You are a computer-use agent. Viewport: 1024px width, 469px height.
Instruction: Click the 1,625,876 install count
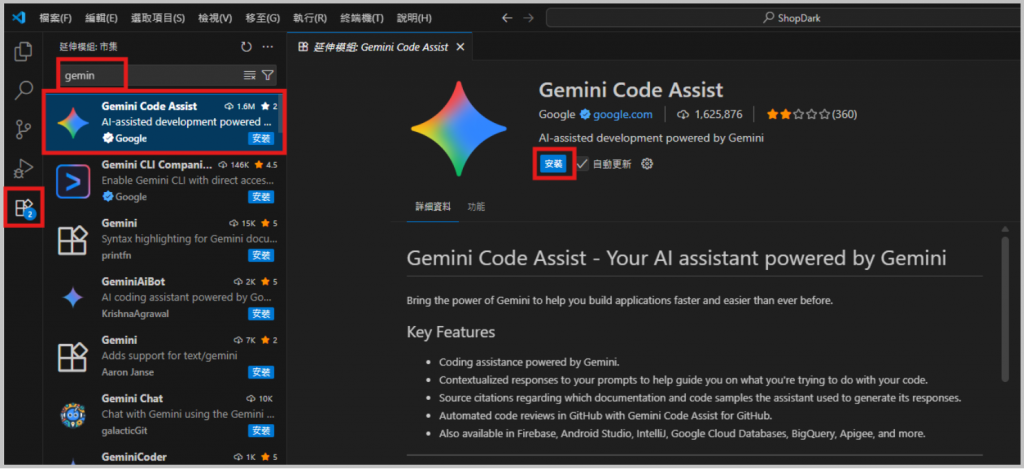click(x=709, y=114)
